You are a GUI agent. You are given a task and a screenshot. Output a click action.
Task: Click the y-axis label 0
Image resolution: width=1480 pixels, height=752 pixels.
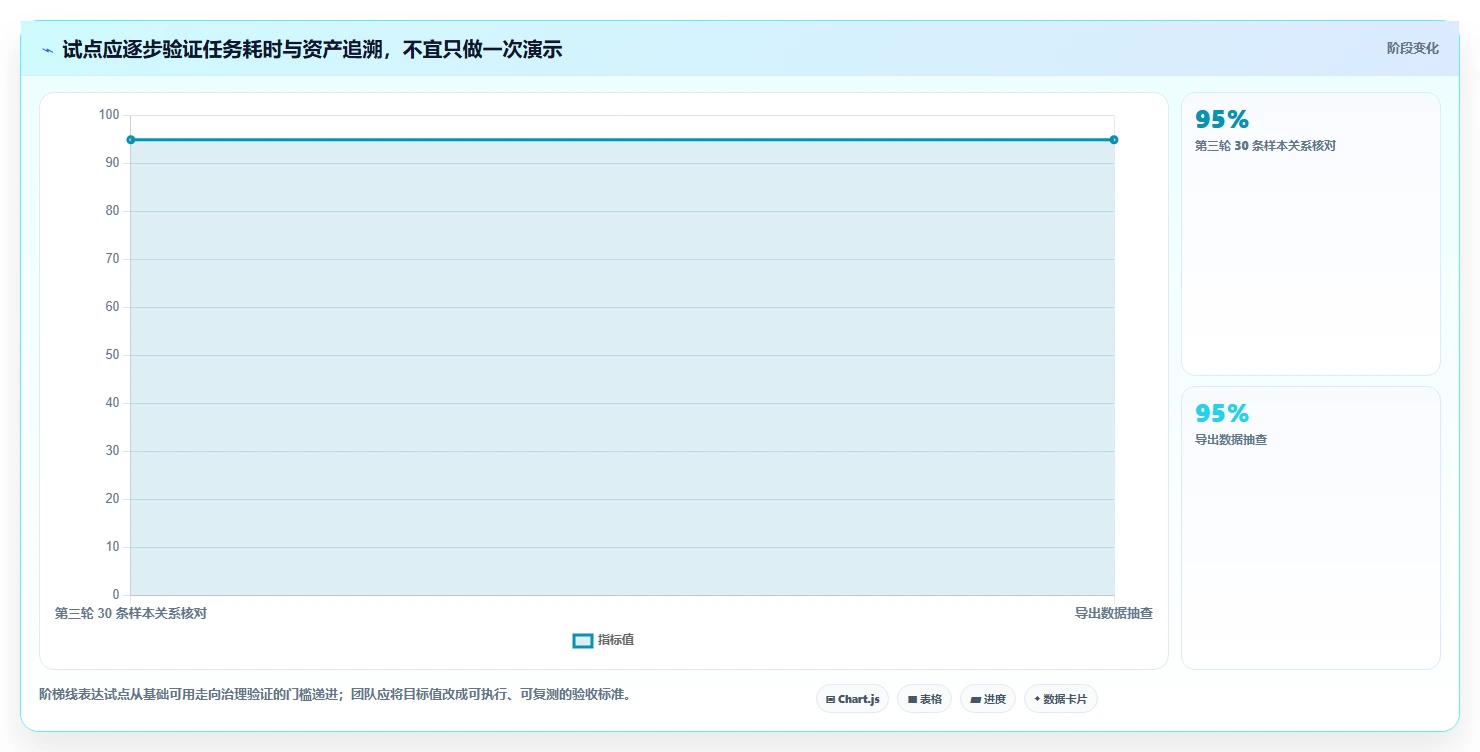click(116, 595)
